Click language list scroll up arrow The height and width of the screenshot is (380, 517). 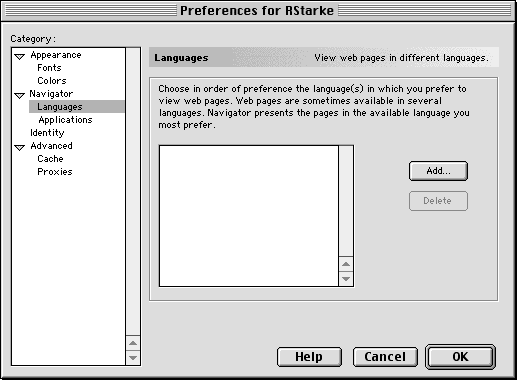[346, 264]
